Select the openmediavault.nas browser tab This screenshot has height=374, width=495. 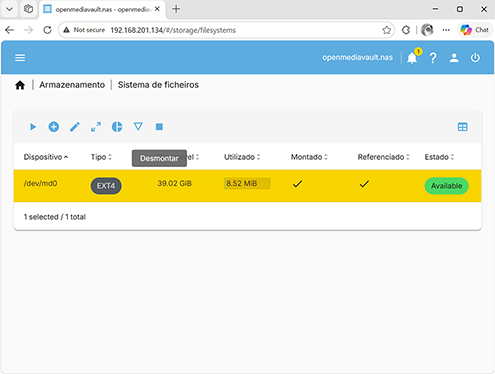coord(103,9)
